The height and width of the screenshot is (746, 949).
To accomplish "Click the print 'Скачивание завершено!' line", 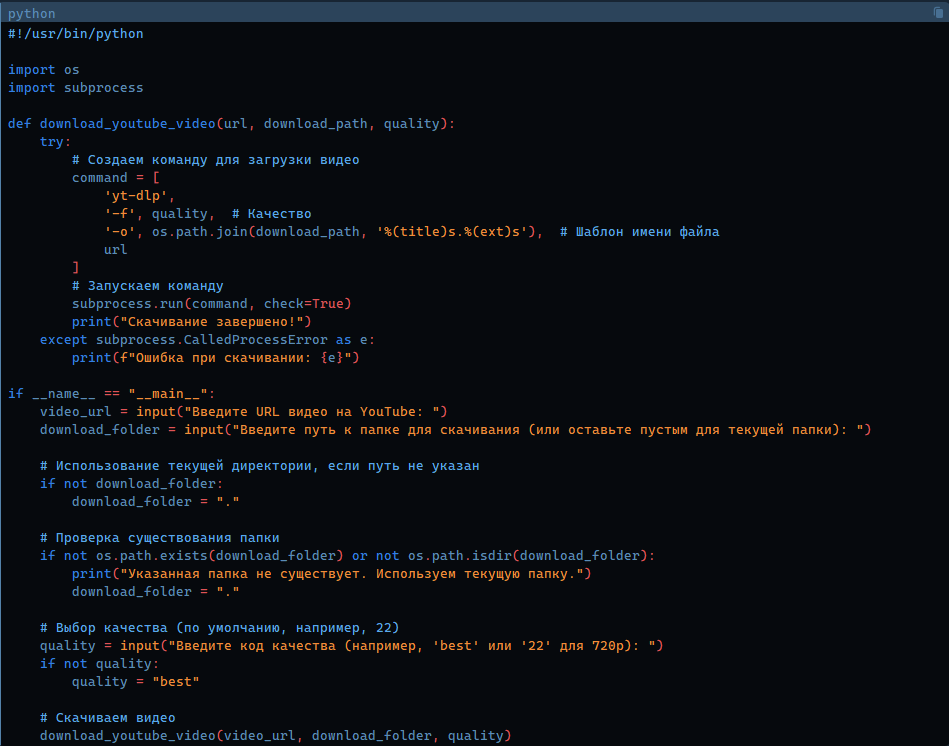I will coord(191,322).
